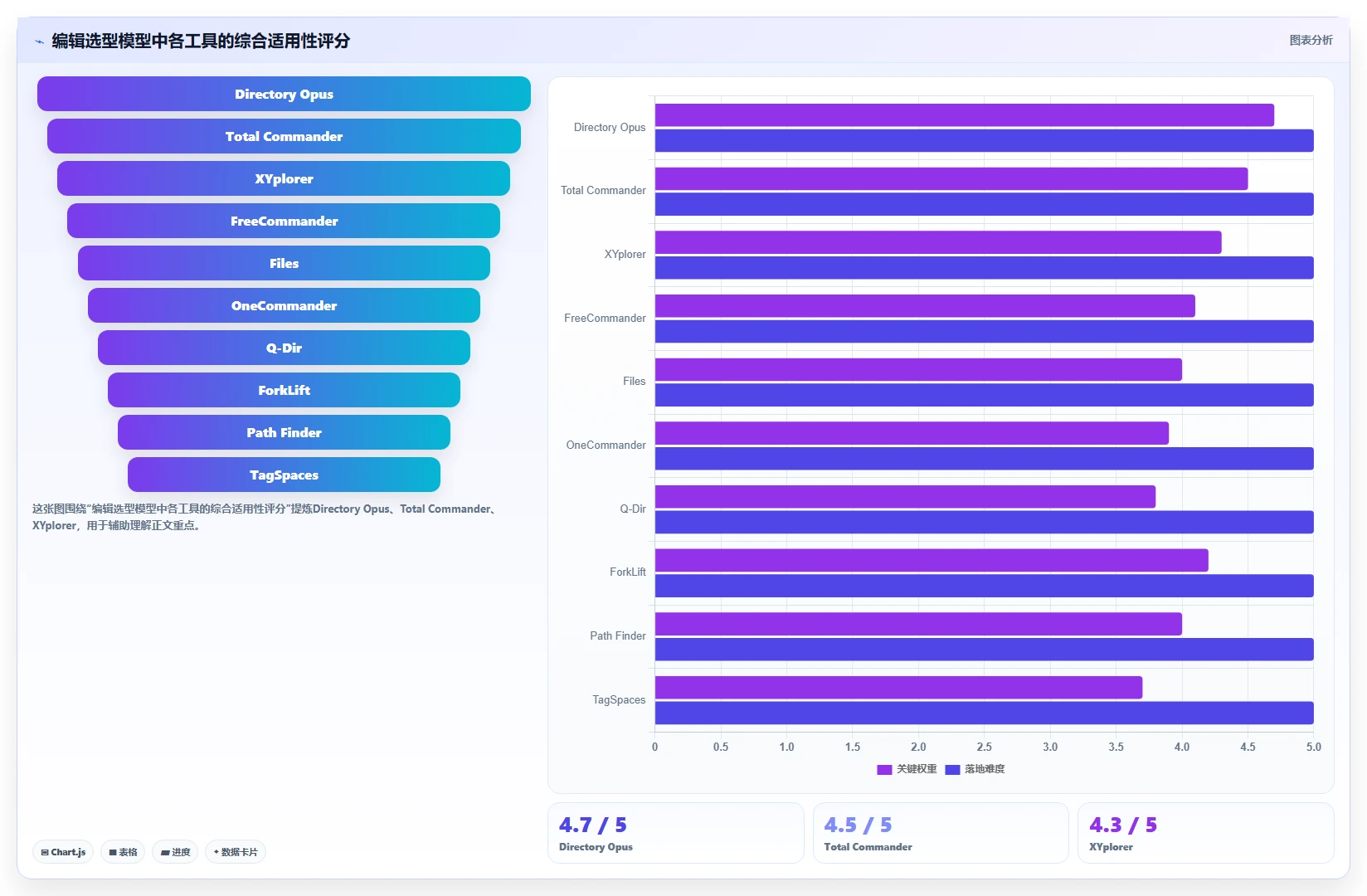
Task: Select the FreeCommander funnel bar
Action: 284,221
